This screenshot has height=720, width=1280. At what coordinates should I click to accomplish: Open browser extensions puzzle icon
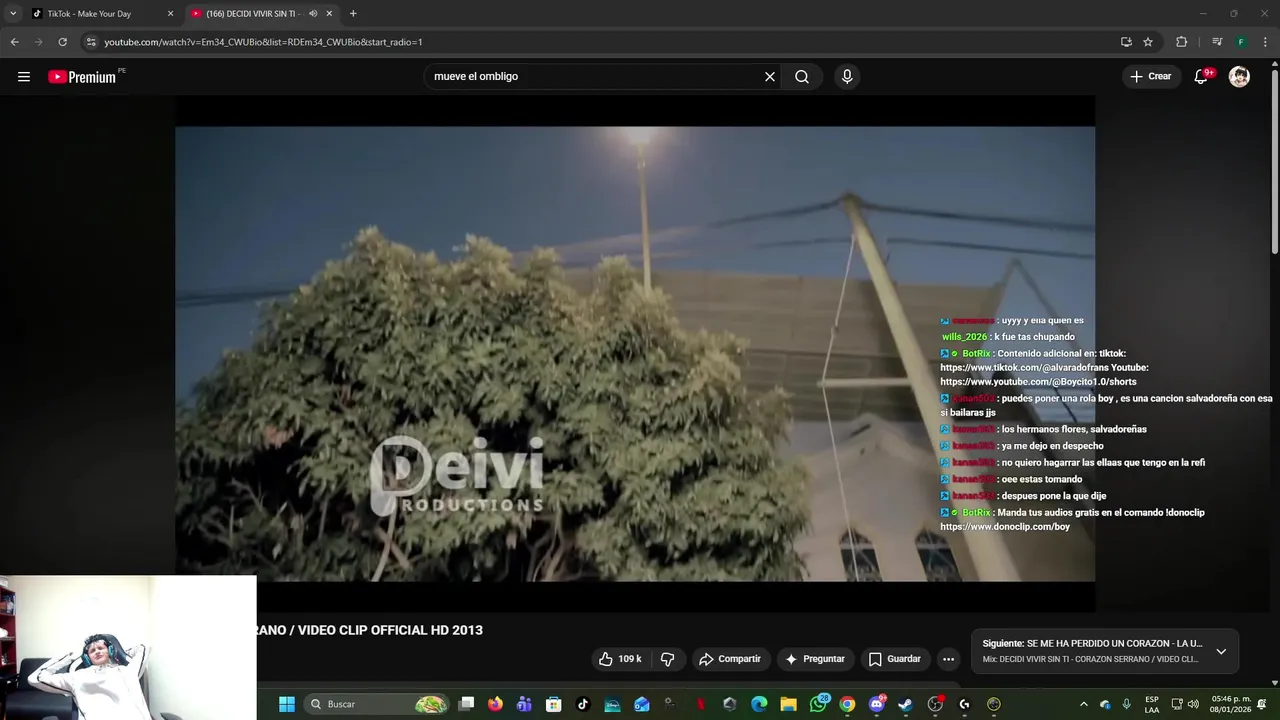[1181, 42]
